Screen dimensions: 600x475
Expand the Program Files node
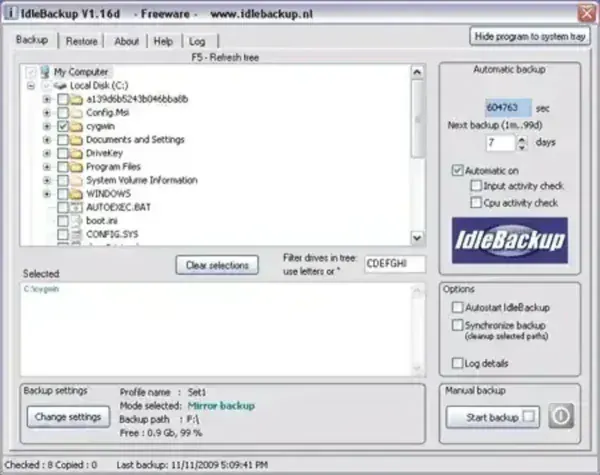tap(47, 167)
